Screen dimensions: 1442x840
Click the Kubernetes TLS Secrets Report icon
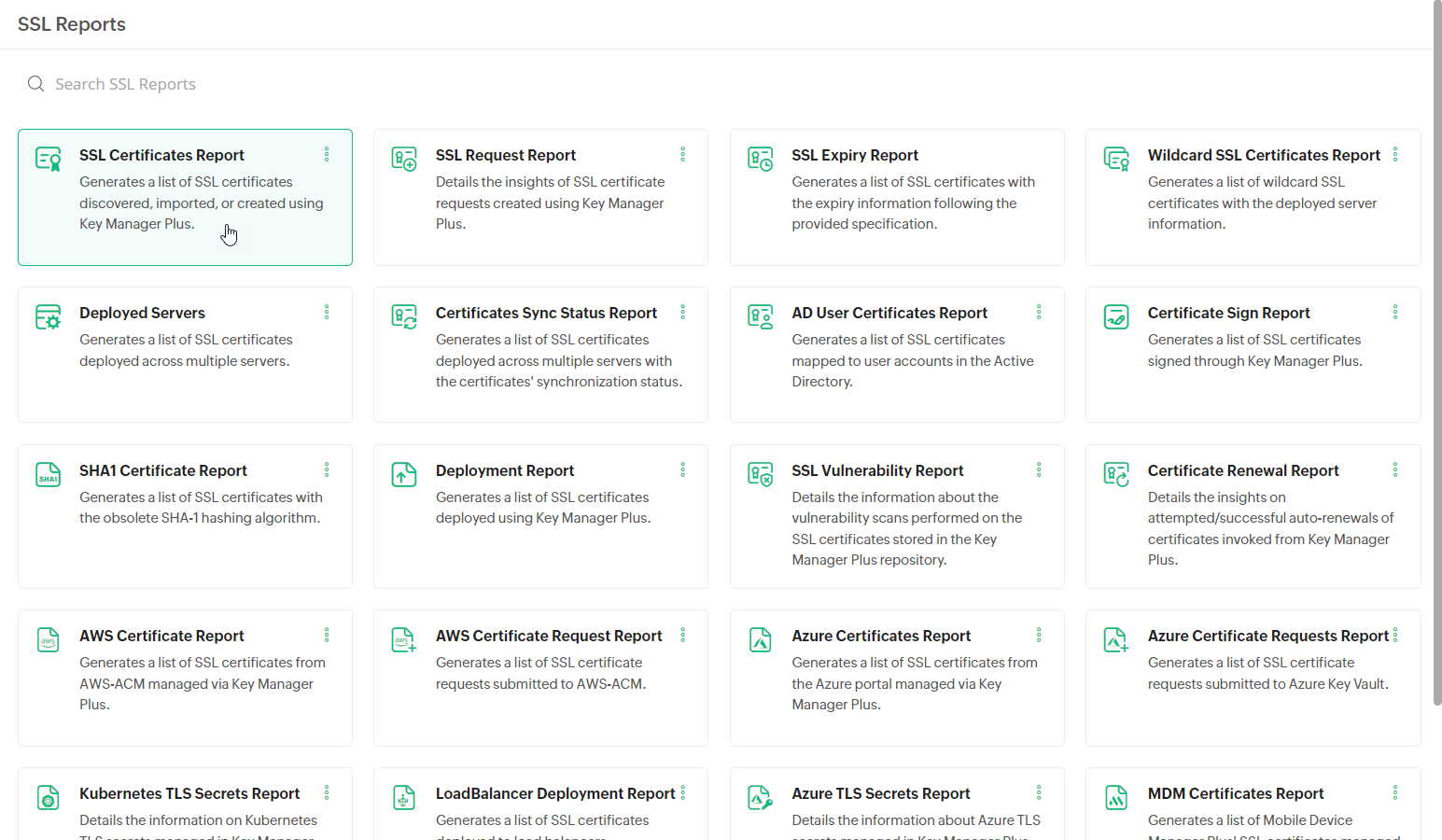(49, 797)
